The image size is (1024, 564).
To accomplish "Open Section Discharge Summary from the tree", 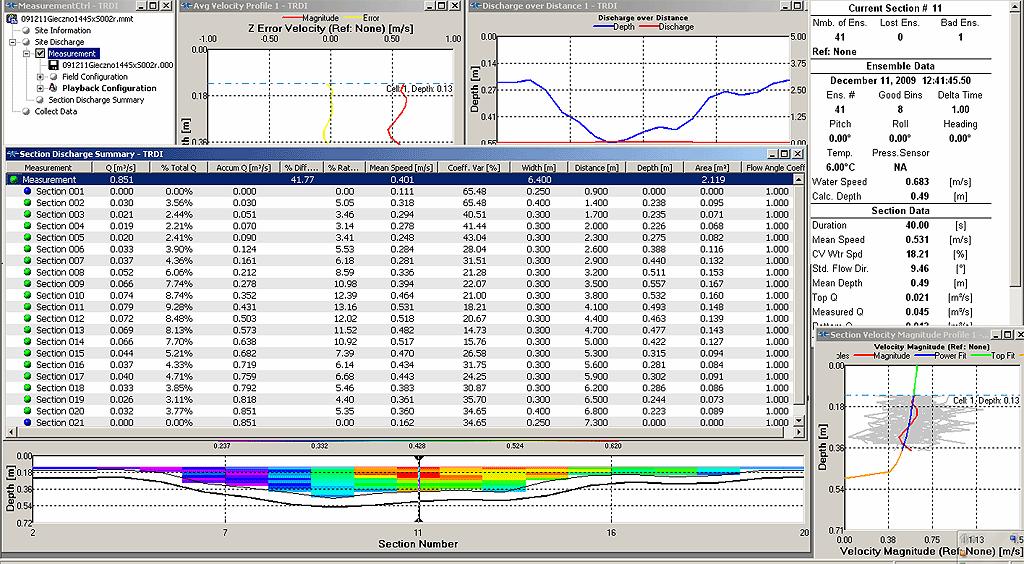I will [x=96, y=100].
